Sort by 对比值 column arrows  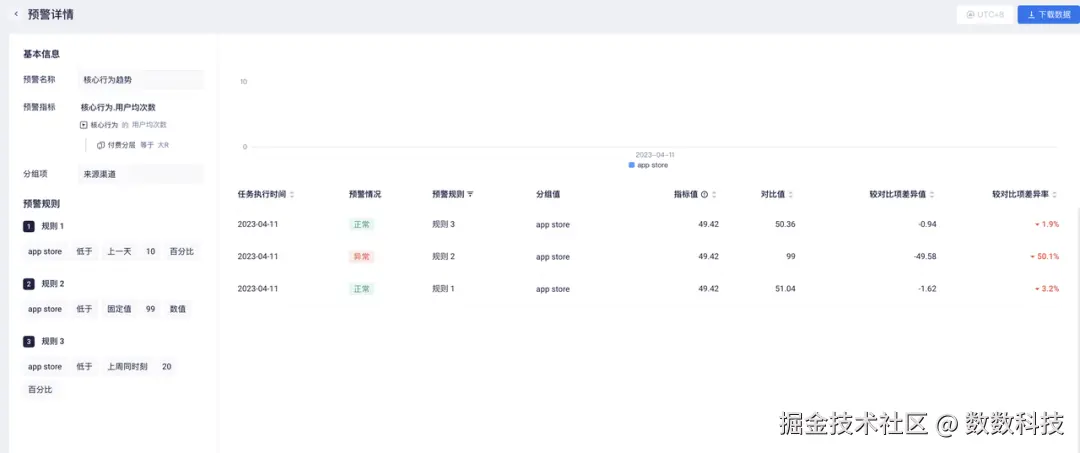[791, 195]
